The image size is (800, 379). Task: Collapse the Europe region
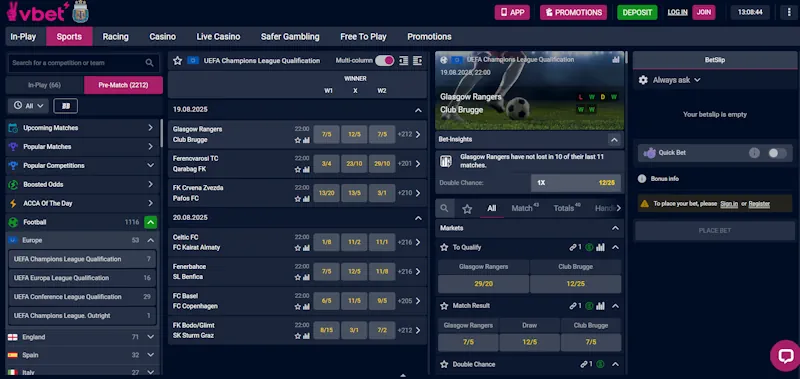[151, 240]
